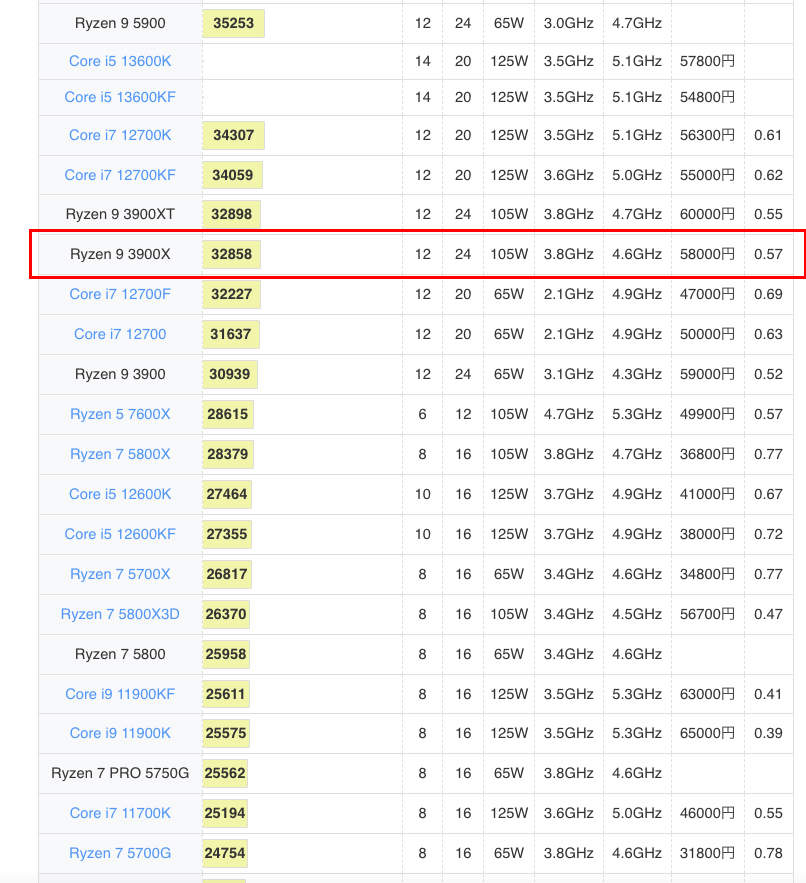Select the 25575 score value
806x883 pixels.
coord(226,733)
